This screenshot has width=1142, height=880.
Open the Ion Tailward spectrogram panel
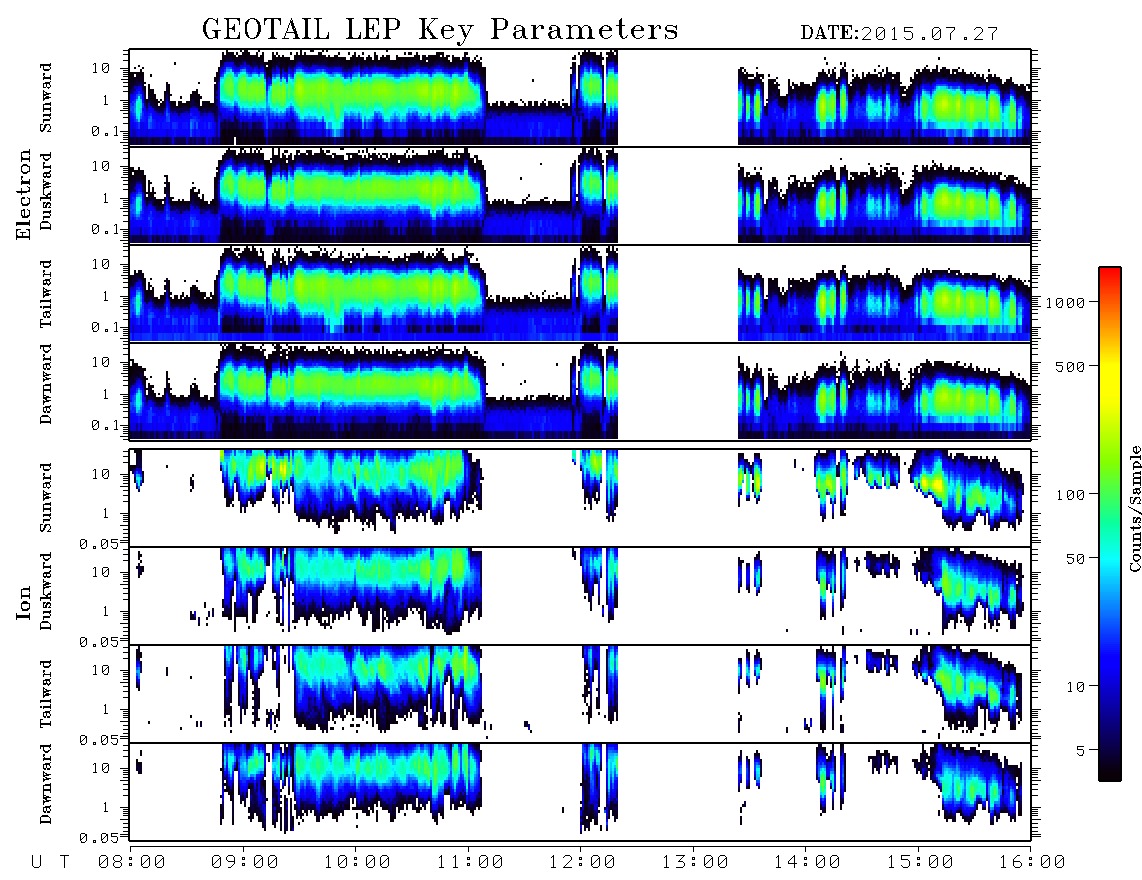[x=580, y=694]
